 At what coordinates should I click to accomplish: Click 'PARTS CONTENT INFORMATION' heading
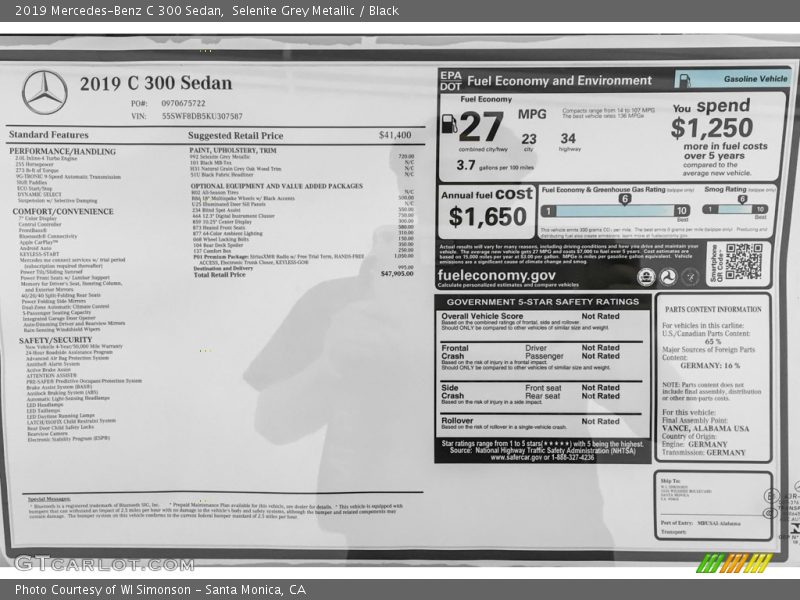pos(713,309)
